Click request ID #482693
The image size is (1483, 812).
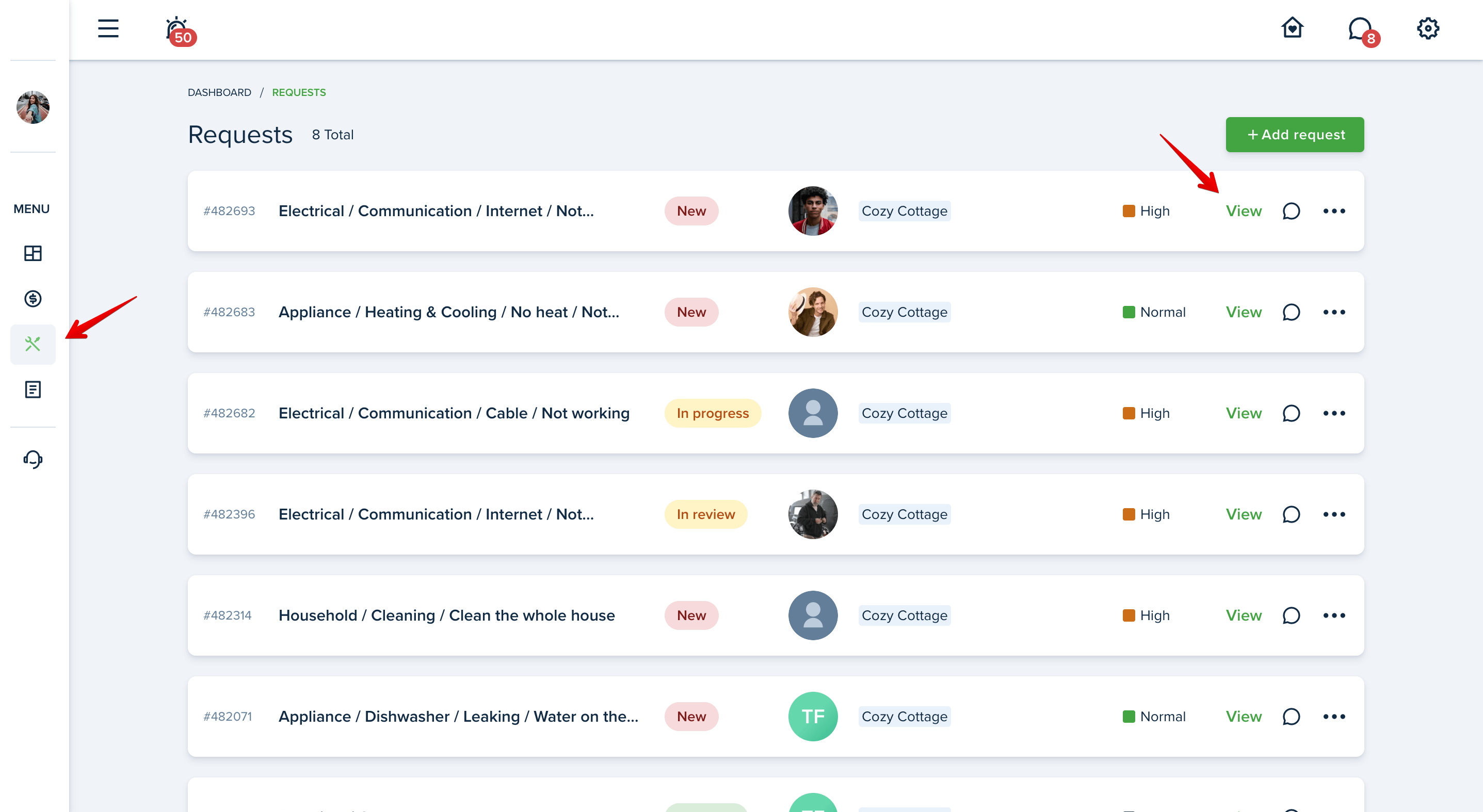coord(229,211)
